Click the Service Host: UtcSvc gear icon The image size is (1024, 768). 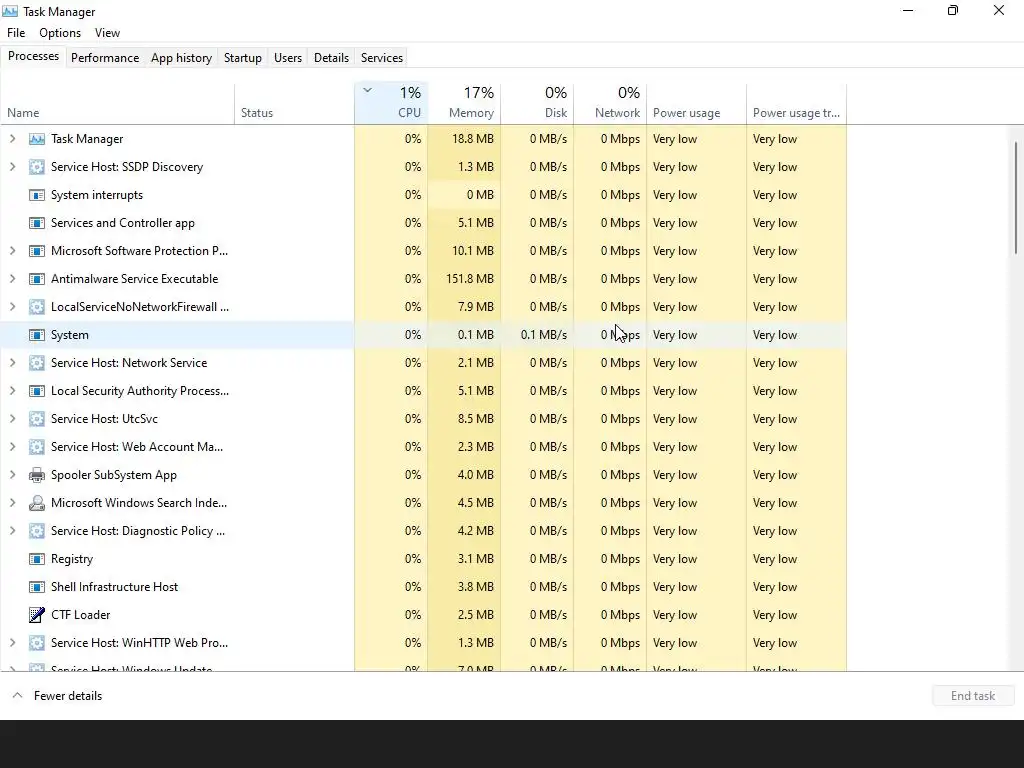click(x=37, y=419)
